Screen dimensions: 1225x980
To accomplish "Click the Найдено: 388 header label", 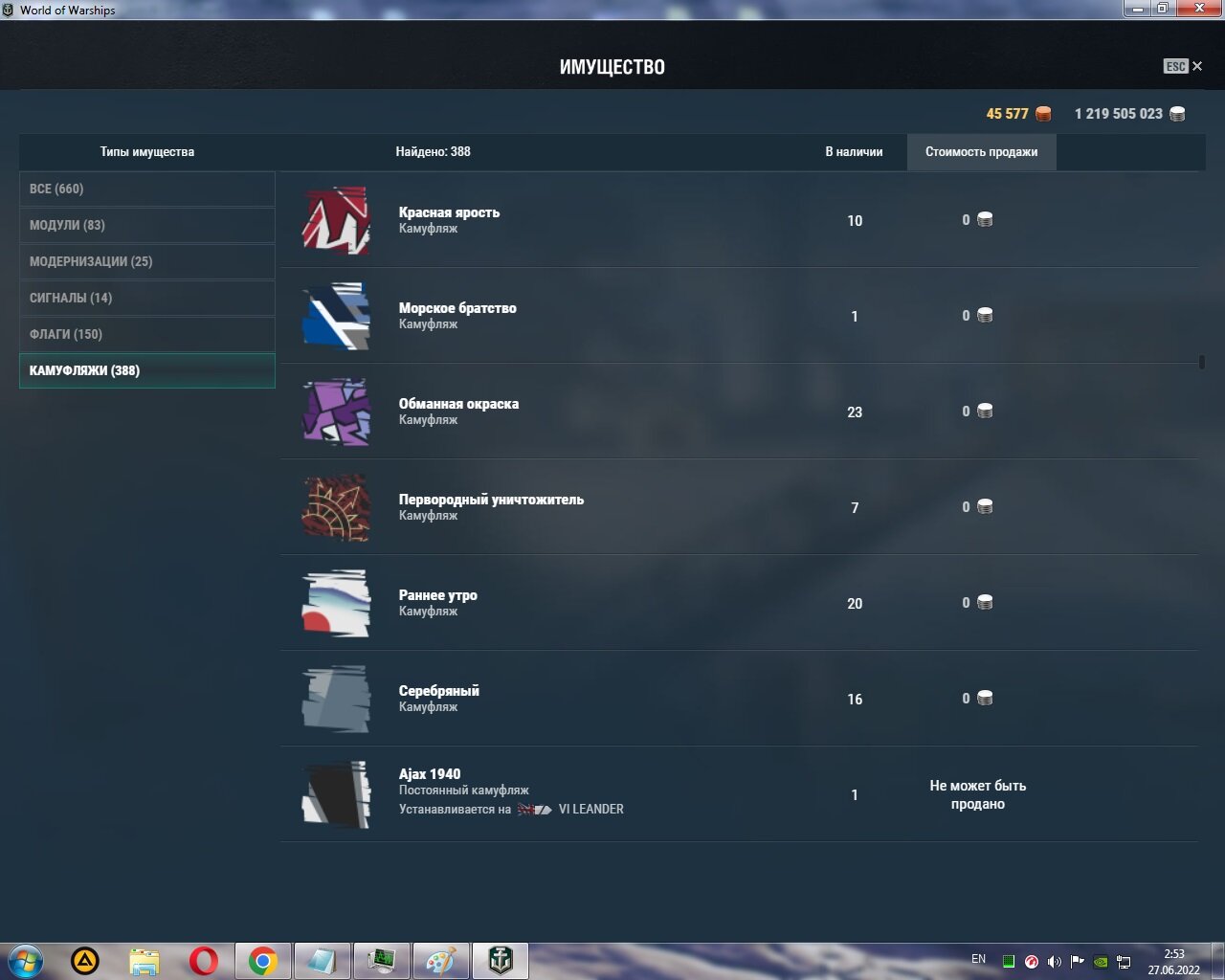I will [433, 151].
